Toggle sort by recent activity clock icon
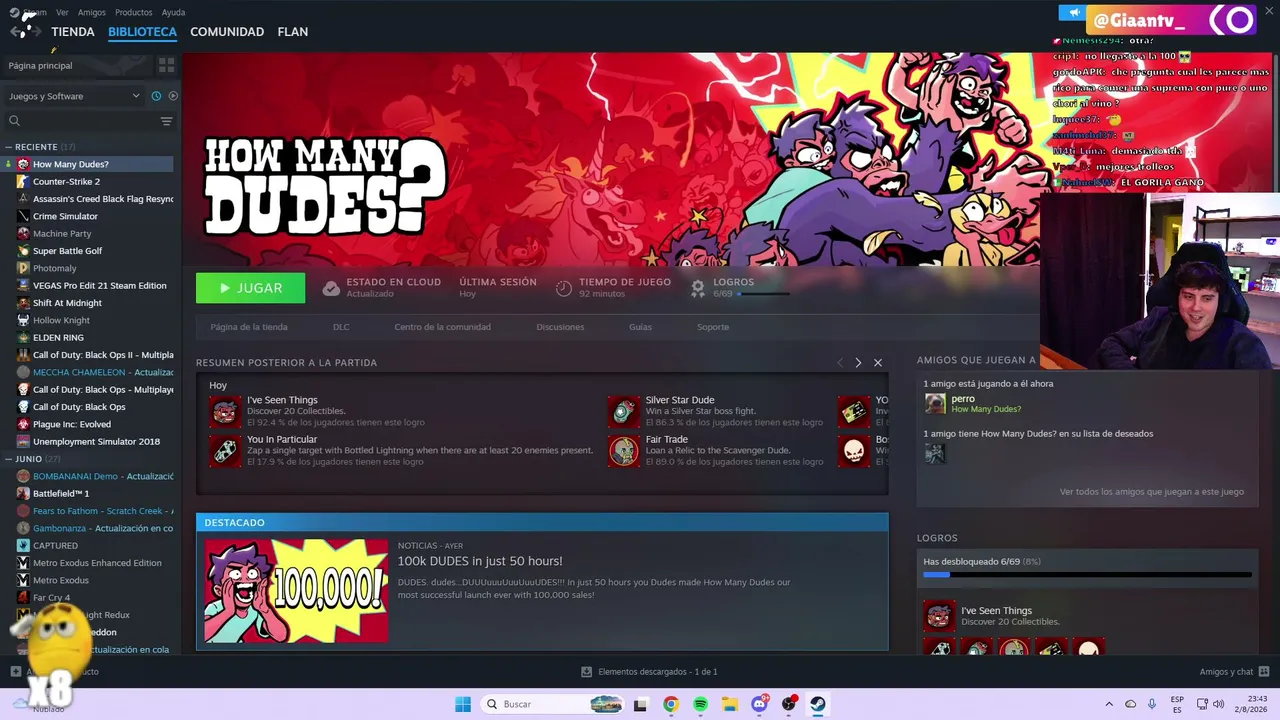Image resolution: width=1280 pixels, height=720 pixels. [x=156, y=96]
